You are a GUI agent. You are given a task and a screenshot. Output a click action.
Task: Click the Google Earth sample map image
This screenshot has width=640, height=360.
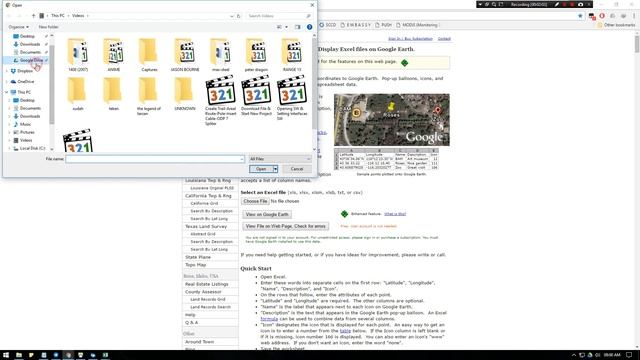(391, 120)
